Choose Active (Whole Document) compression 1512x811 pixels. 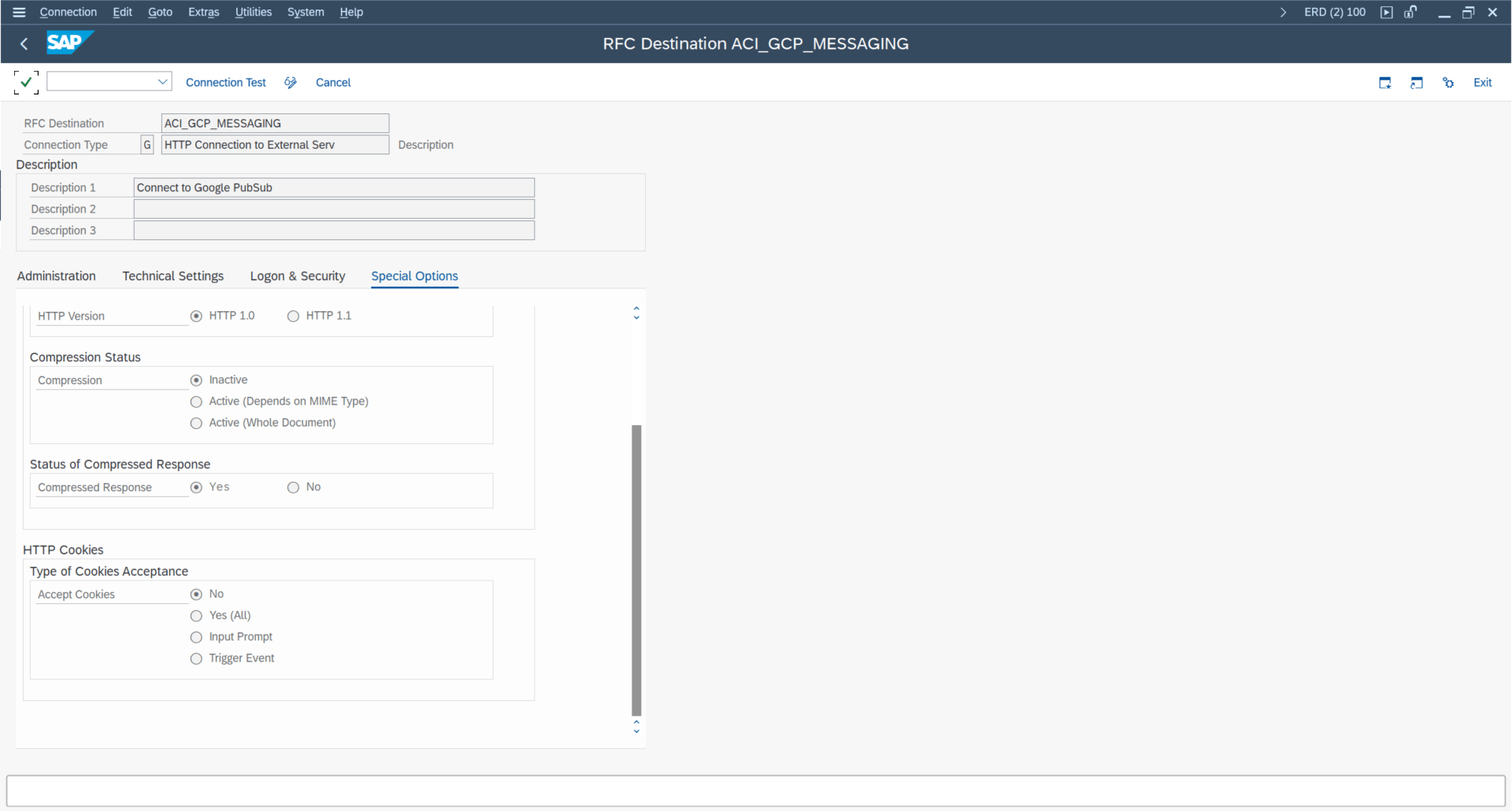(196, 423)
